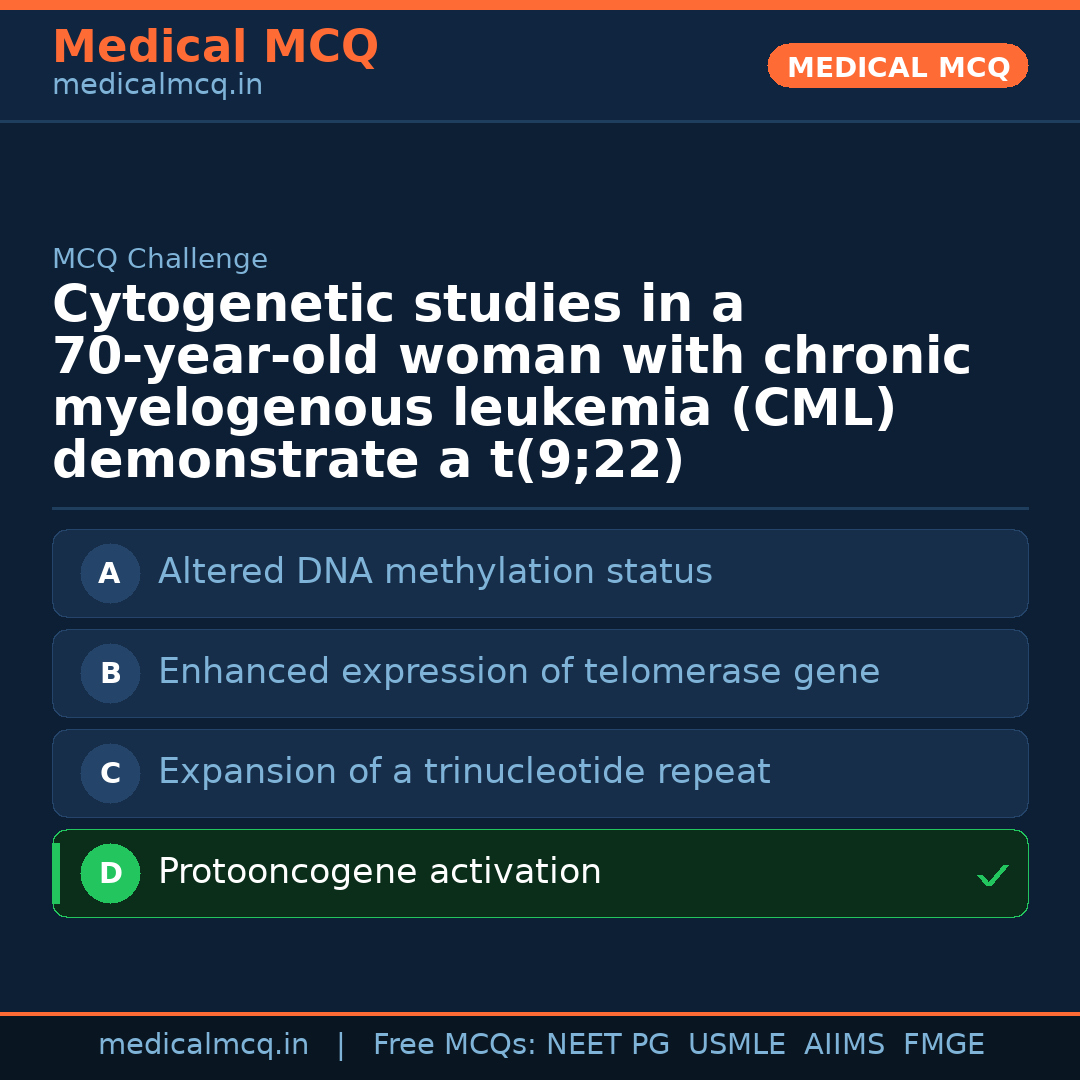1080x1080 pixels.
Task: Choose 'Enhanced expression of telomerase gene' text
Action: click(x=519, y=672)
